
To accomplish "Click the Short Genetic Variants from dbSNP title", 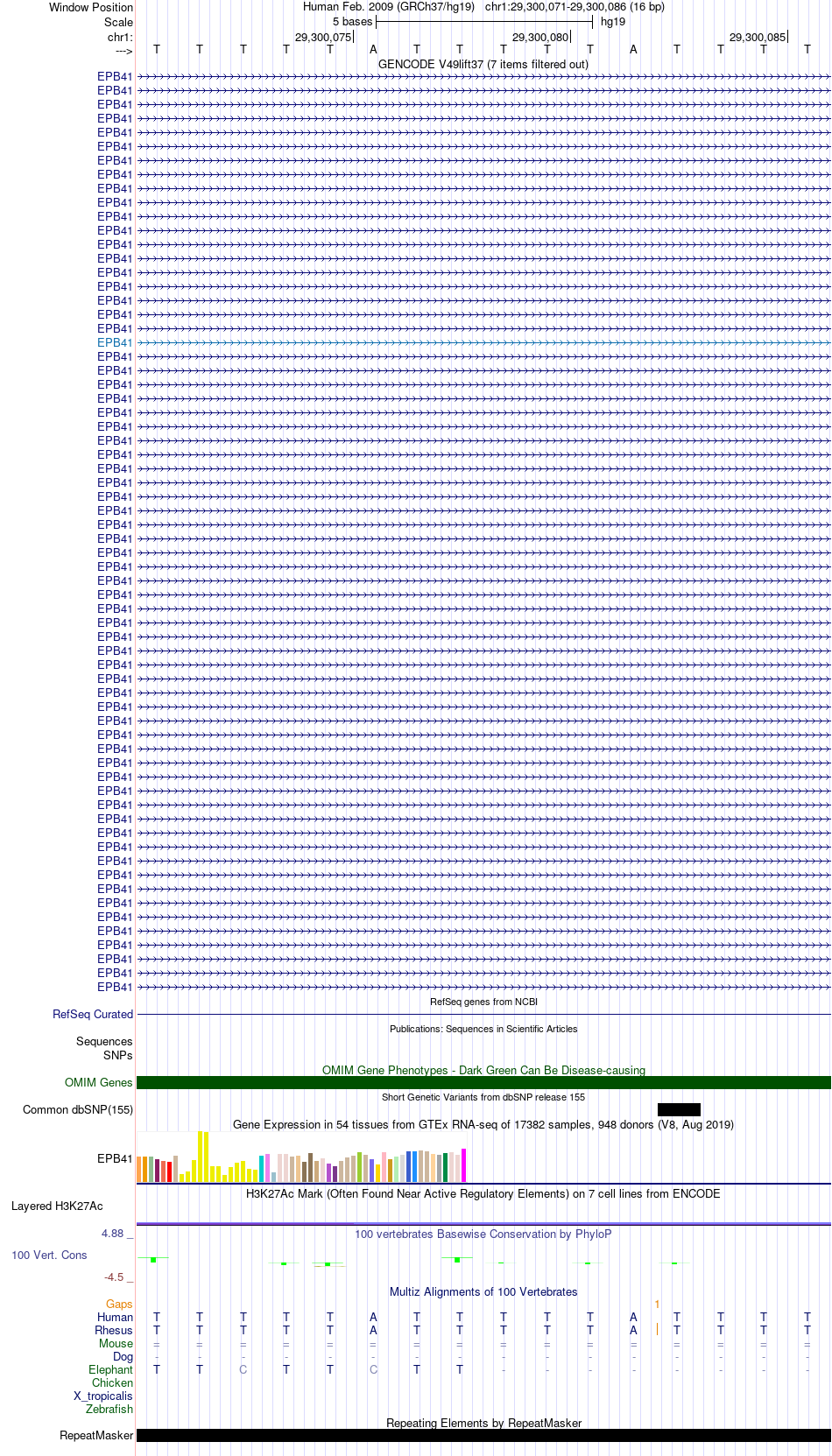I will 483,1097.
